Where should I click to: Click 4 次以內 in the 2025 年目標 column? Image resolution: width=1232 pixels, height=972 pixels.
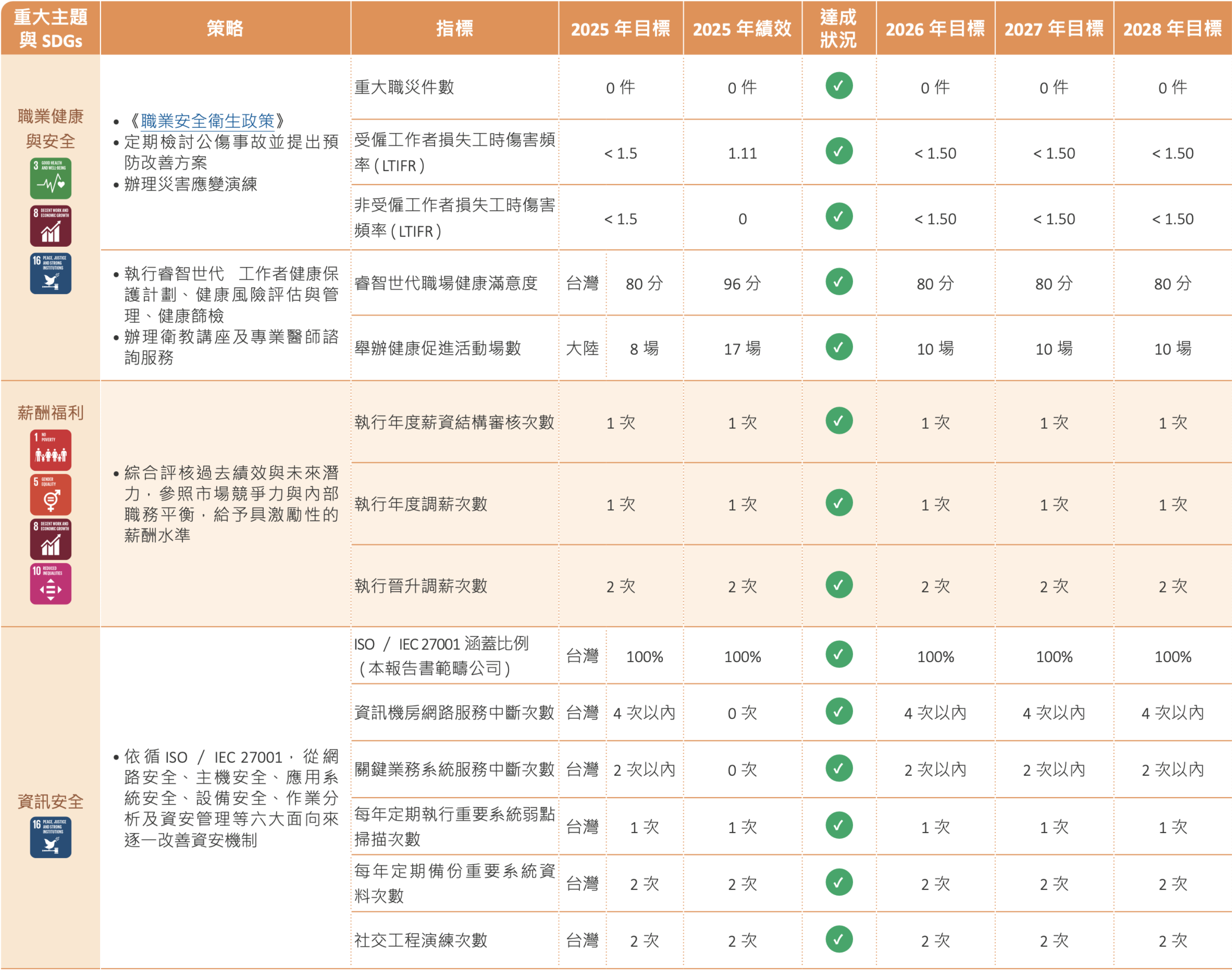coord(644,713)
